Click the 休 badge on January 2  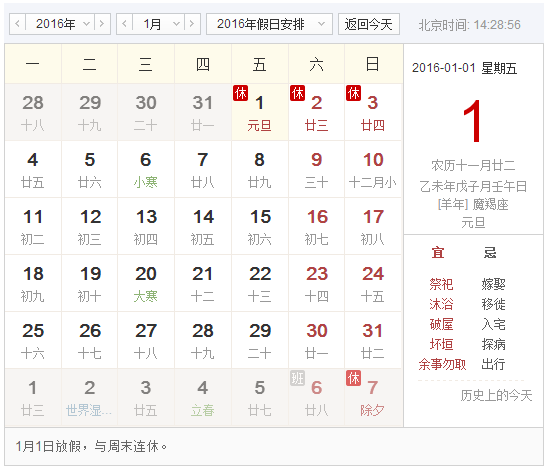[x=297, y=93]
